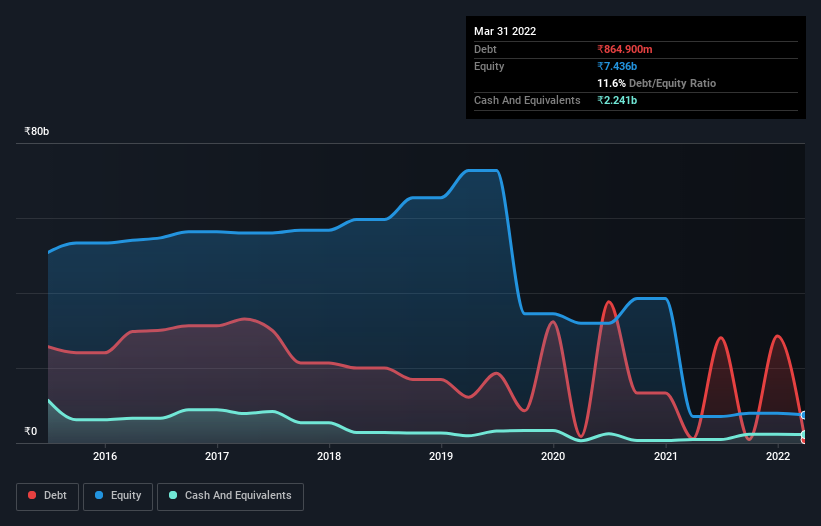Click the Cash And Equivalents end-point marker
This screenshot has width=821, height=526.
click(804, 434)
